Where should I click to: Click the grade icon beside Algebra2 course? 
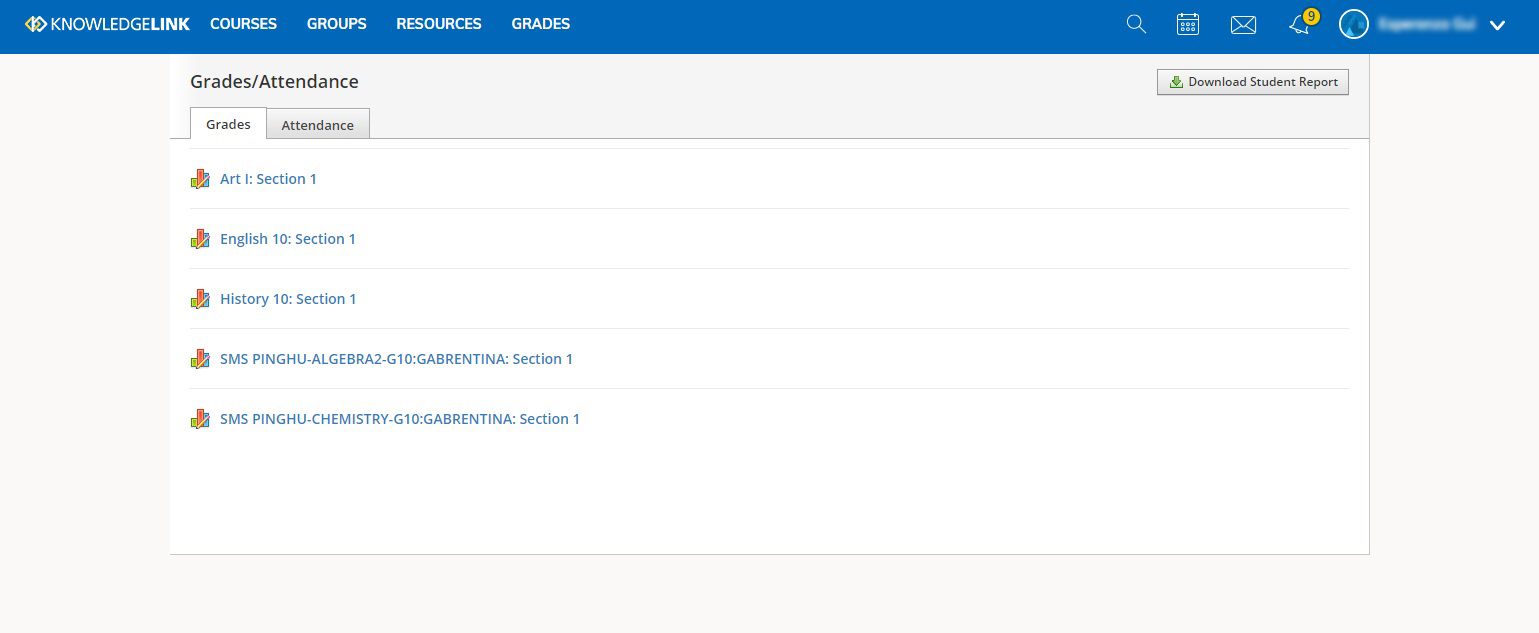(x=200, y=359)
